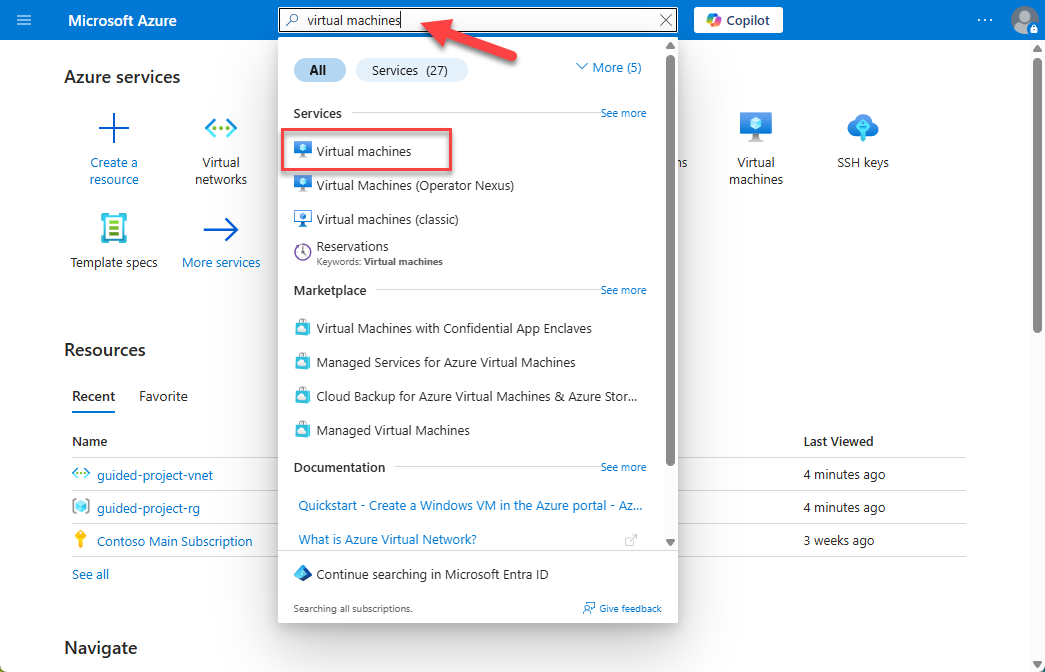Image resolution: width=1045 pixels, height=672 pixels.
Task: Open the user account avatar
Action: click(x=1024, y=20)
